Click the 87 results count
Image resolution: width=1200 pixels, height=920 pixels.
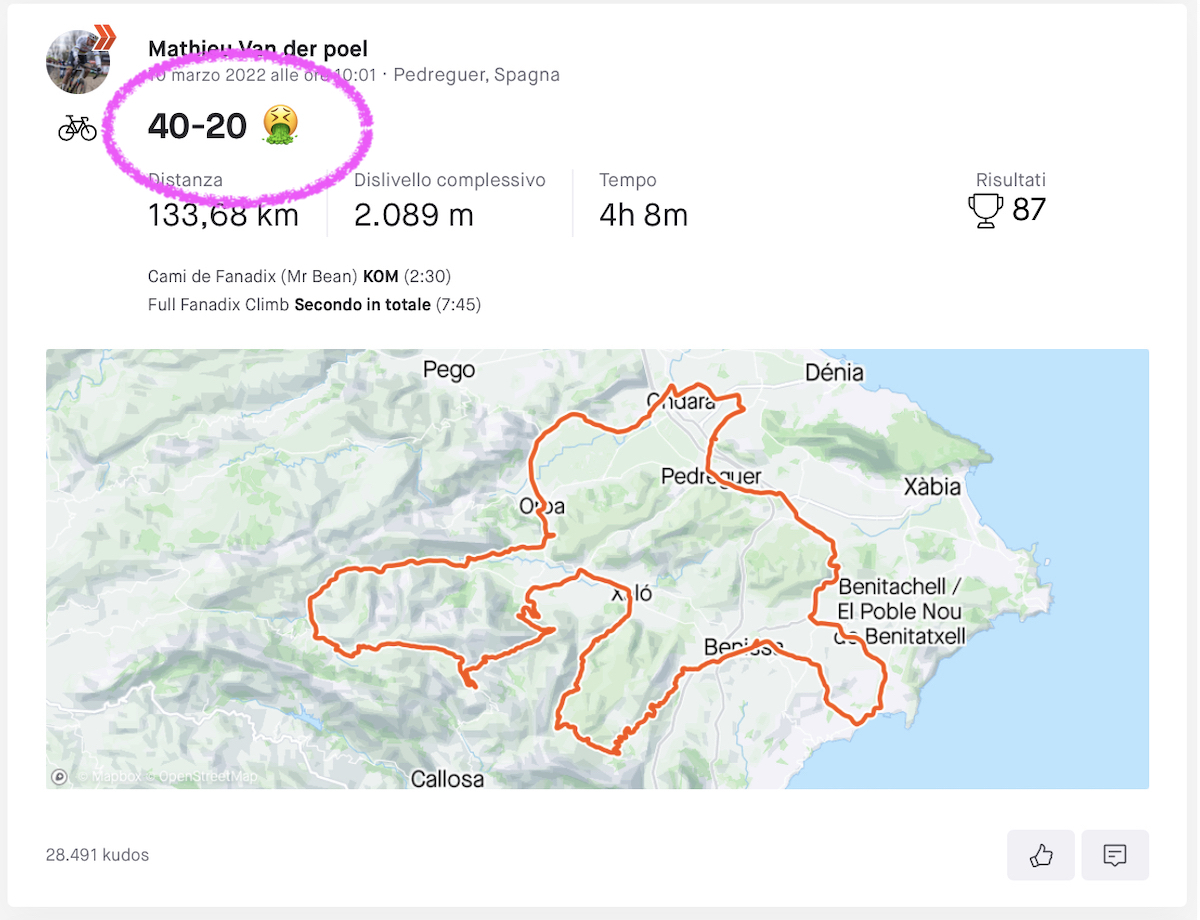[1029, 210]
